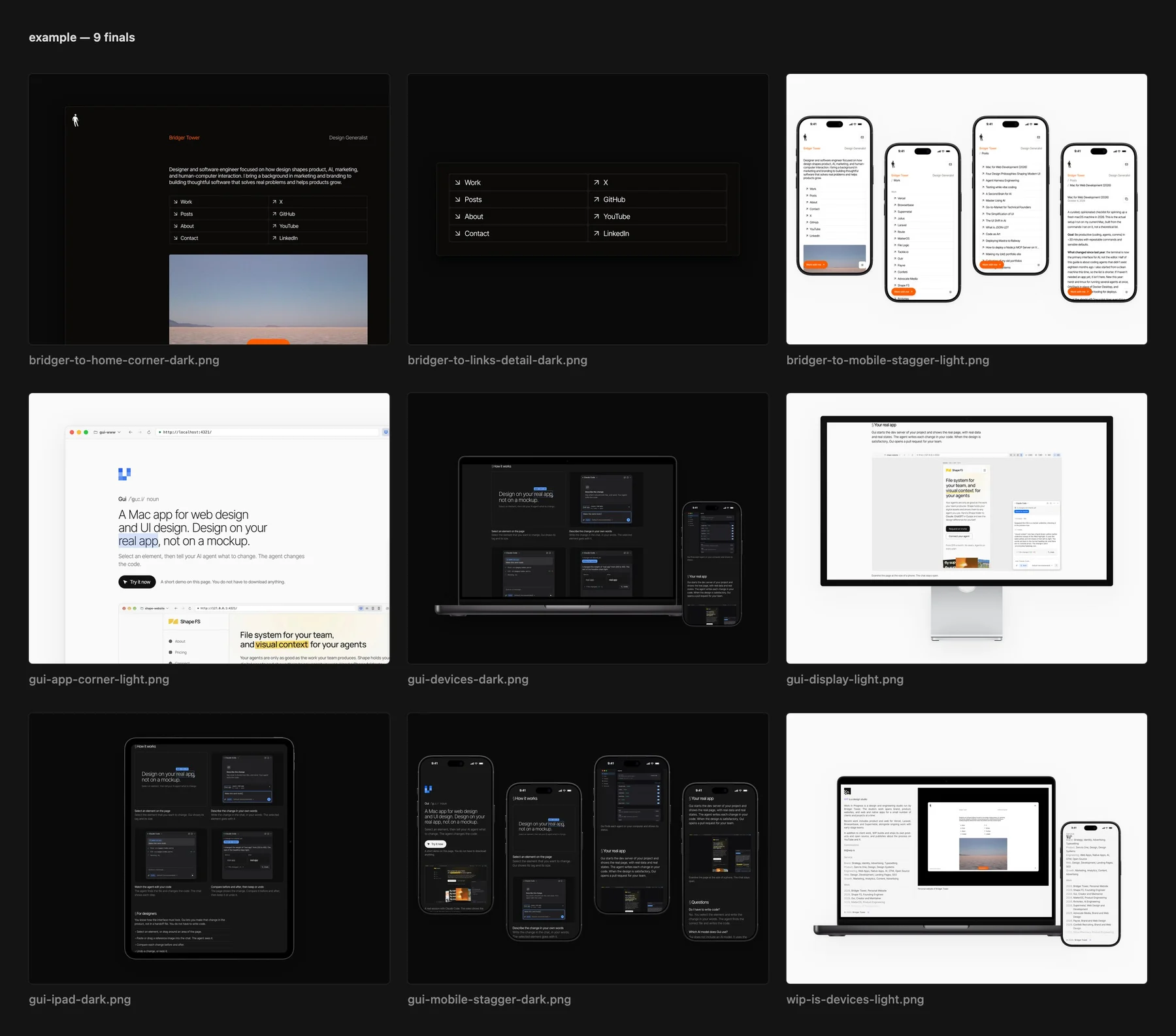
Task: Click the Shape FS logo in gui-app-corner-light
Action: 184,621
